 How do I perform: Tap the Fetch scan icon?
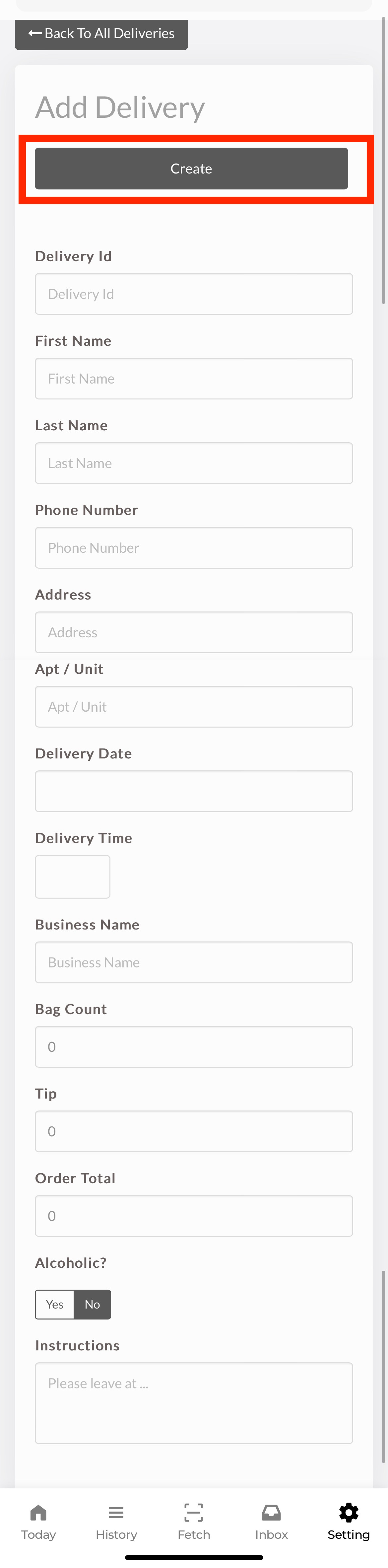point(193,1512)
